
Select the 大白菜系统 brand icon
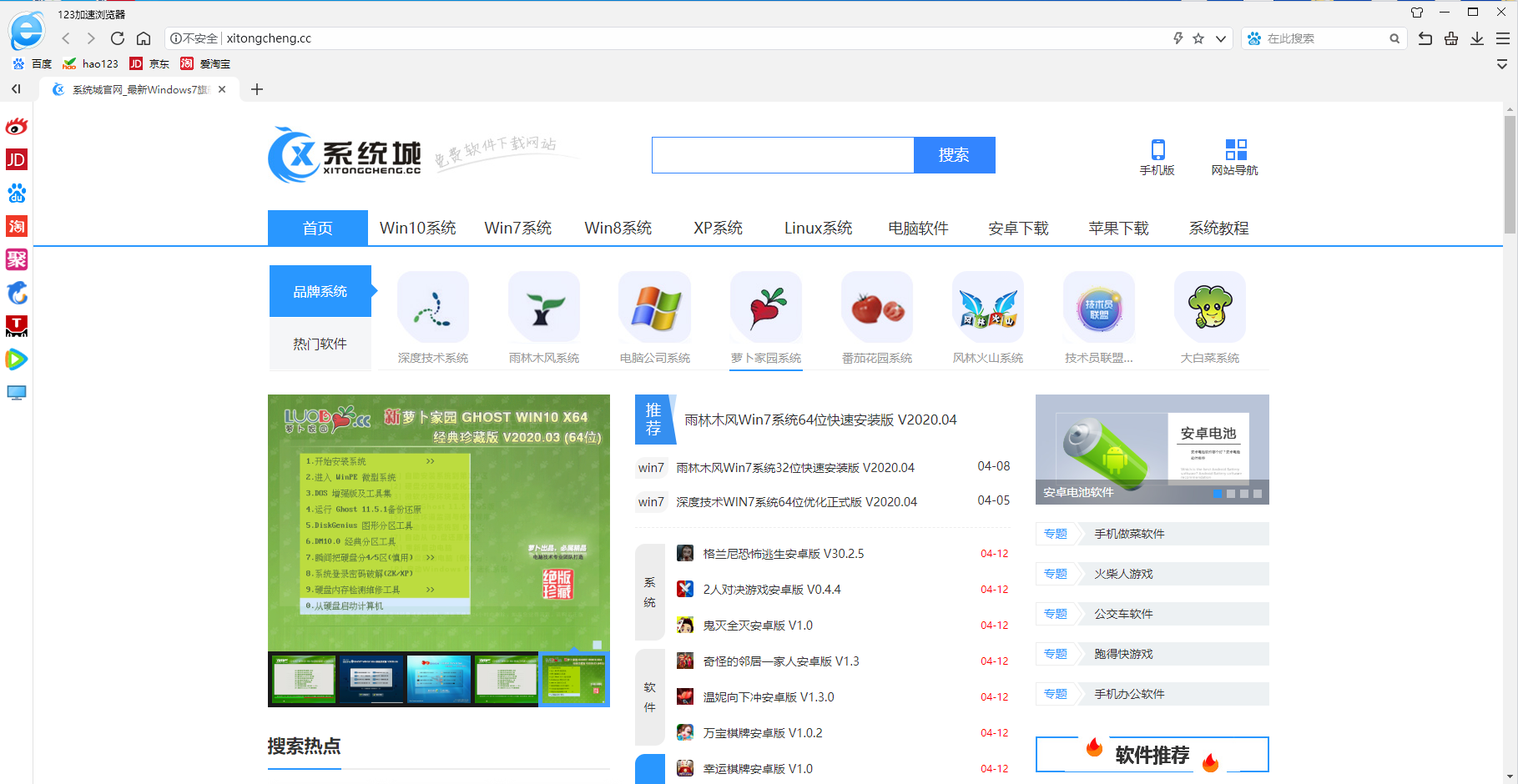point(1210,307)
